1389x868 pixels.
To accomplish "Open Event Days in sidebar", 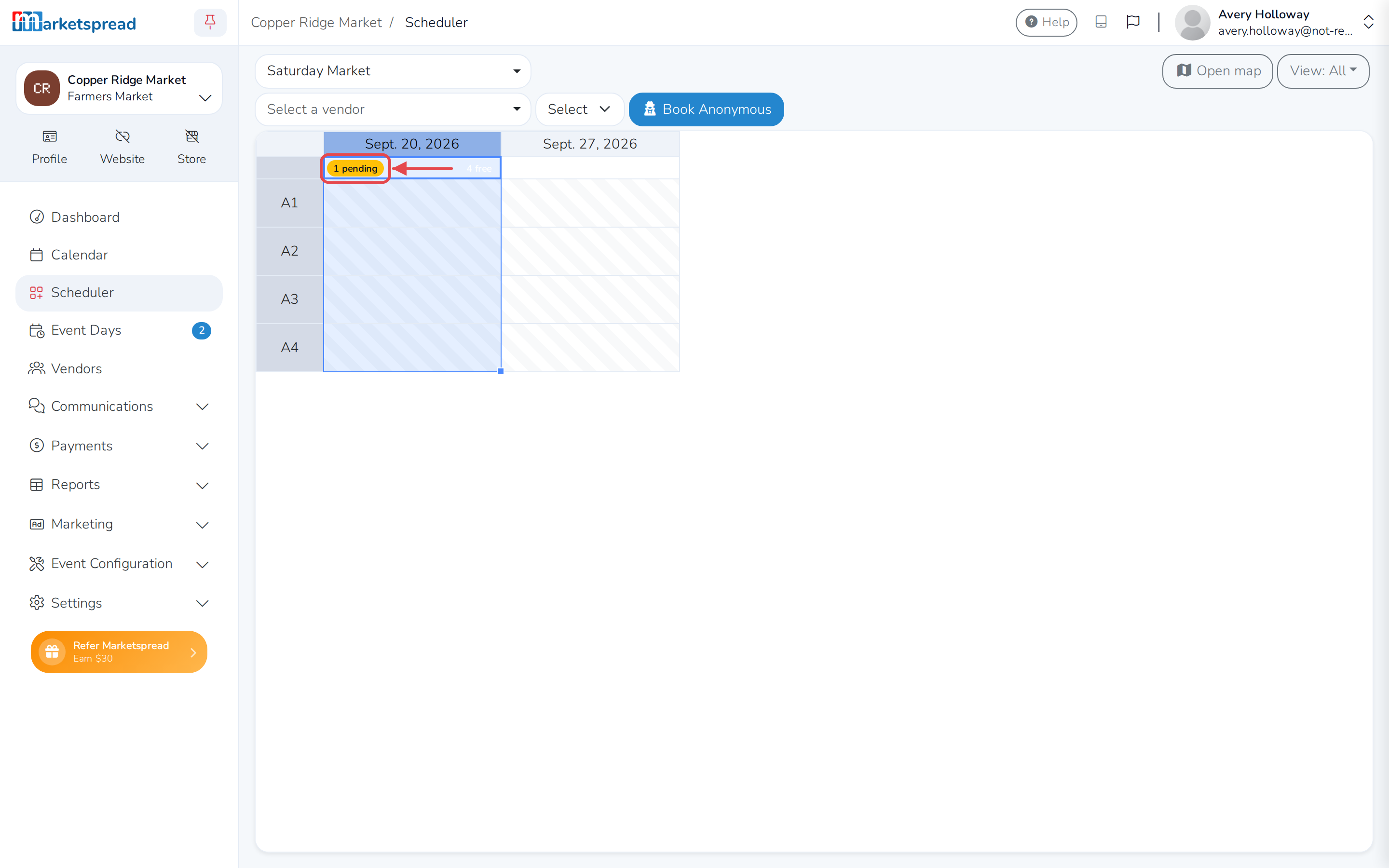I will point(119,331).
